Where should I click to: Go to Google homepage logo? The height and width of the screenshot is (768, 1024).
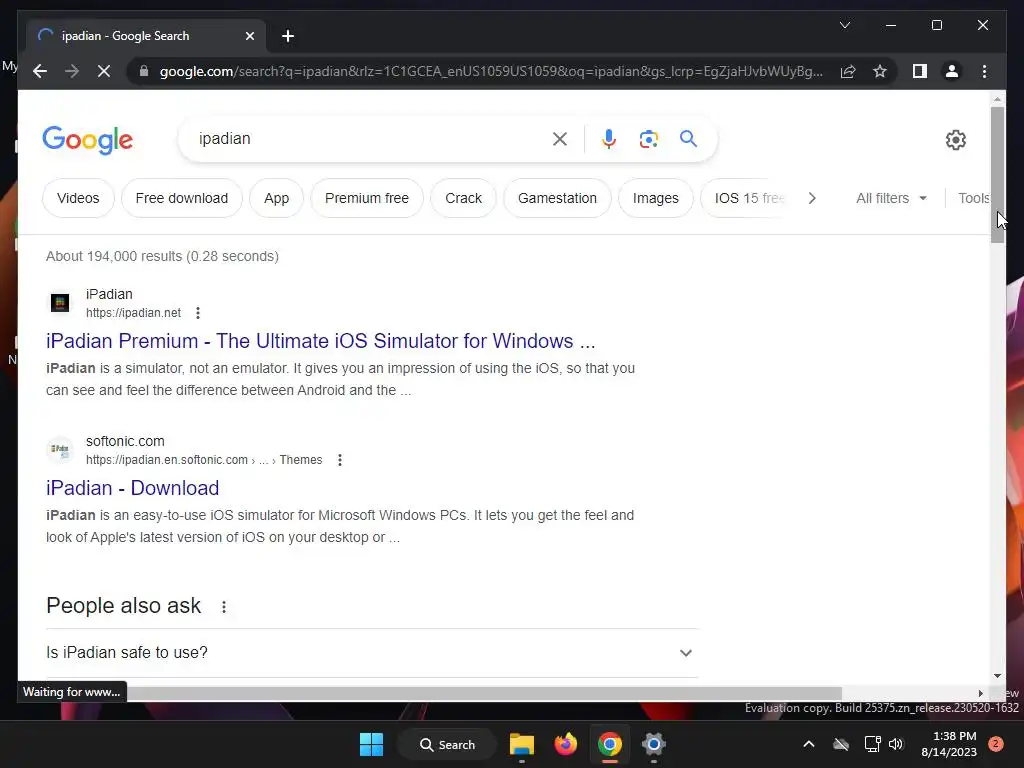tap(88, 140)
